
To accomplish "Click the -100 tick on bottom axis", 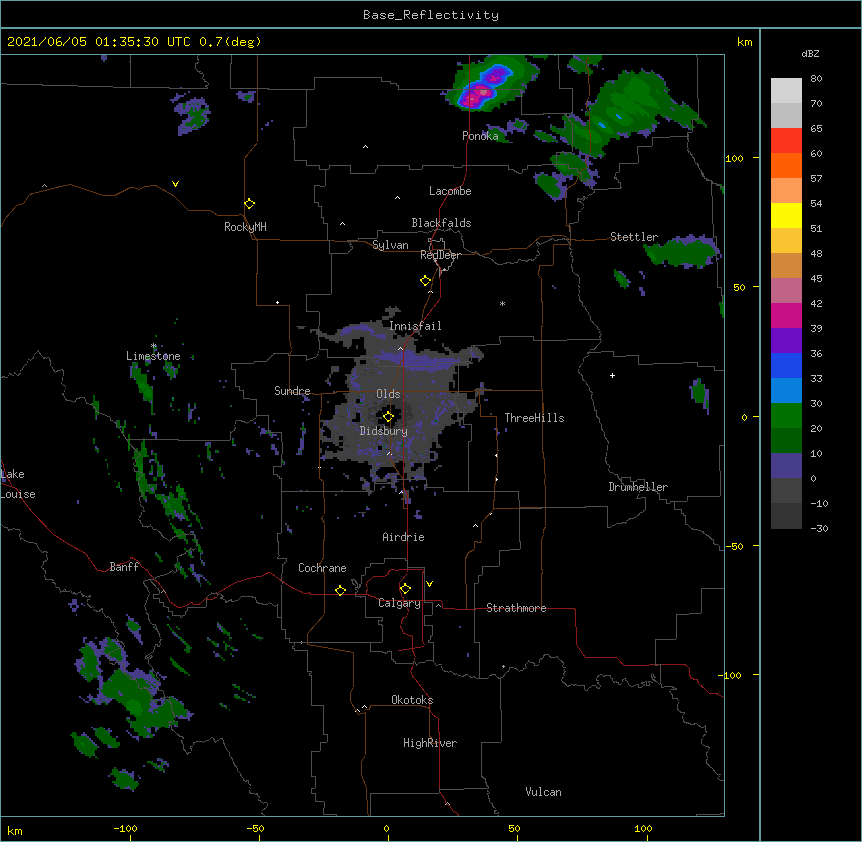I will (125, 828).
